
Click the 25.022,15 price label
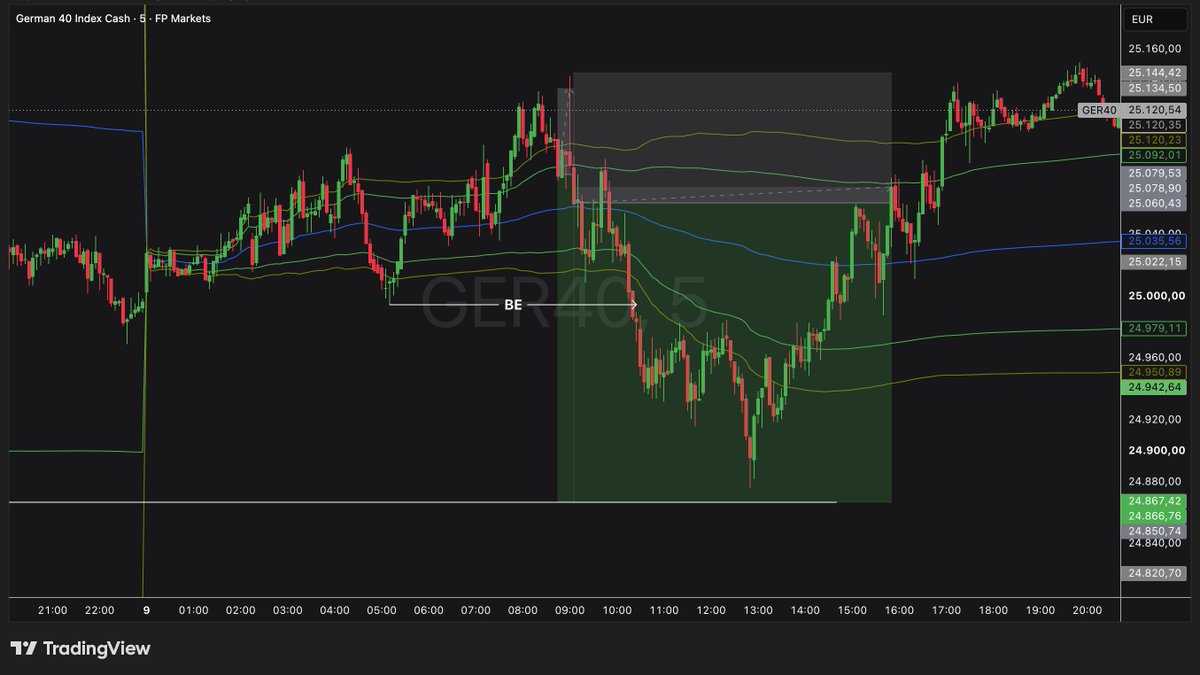tap(1155, 262)
